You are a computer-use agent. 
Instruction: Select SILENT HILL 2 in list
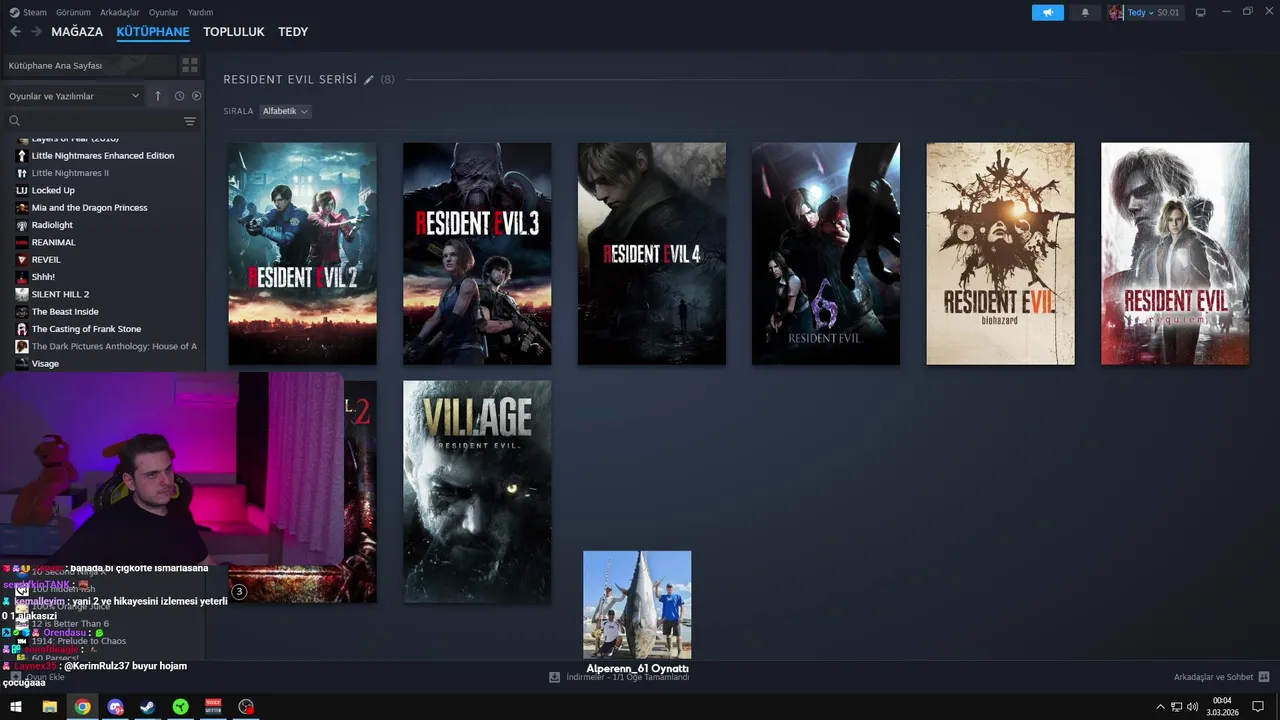coord(60,294)
